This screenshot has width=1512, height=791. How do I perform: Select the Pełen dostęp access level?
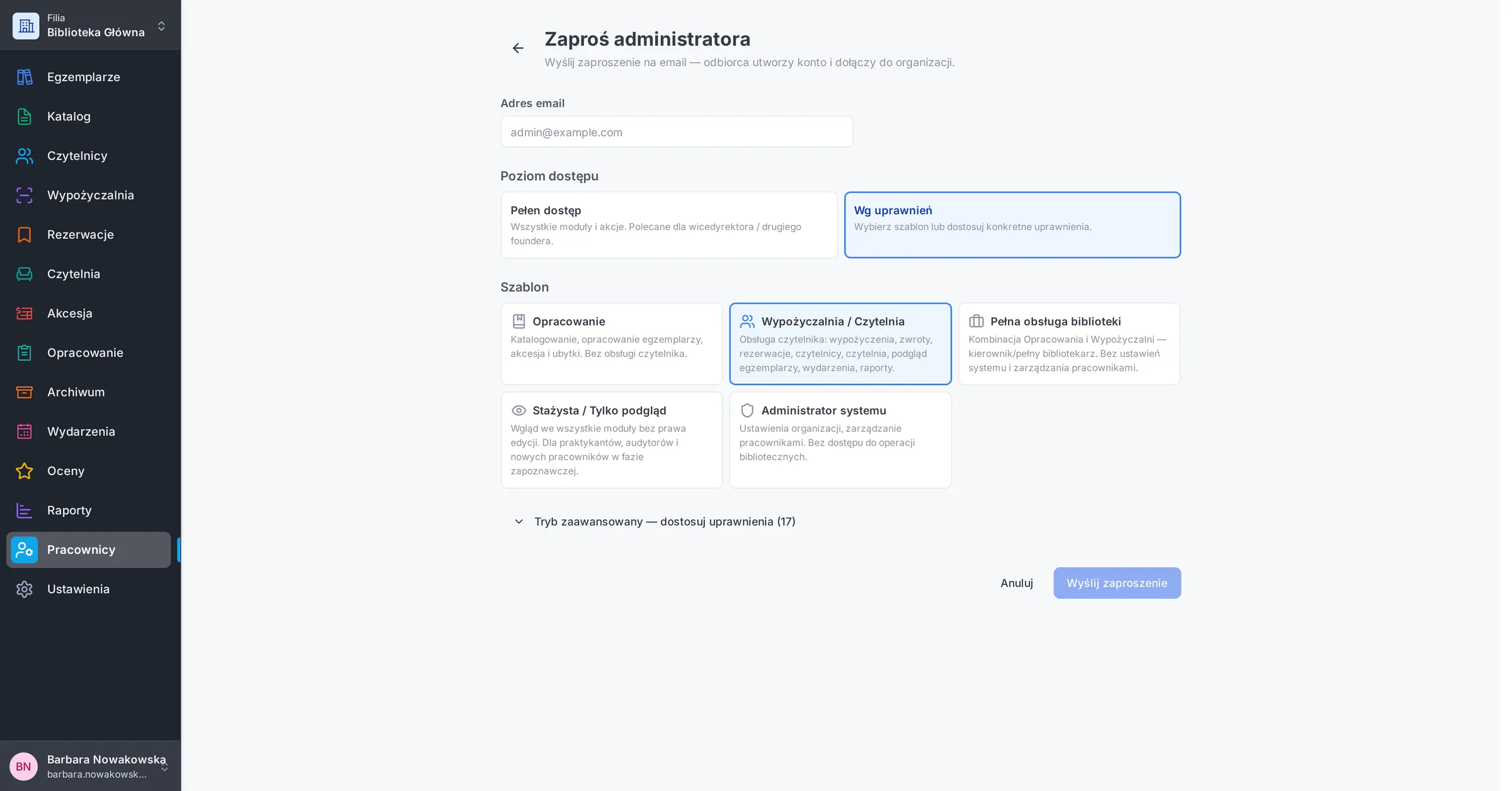pos(668,225)
